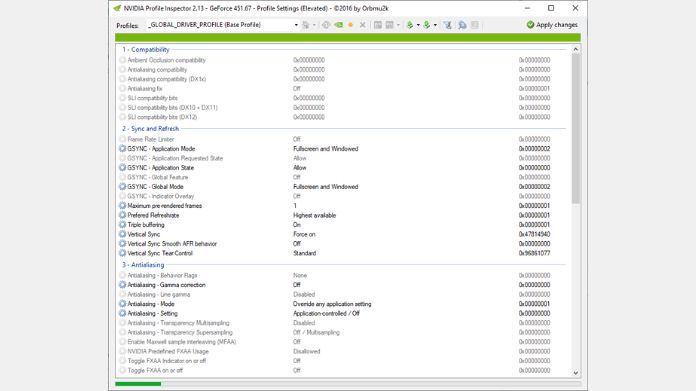Click the refresh profile toolbar icon
This screenshot has width=696, height=391.
(x=326, y=25)
